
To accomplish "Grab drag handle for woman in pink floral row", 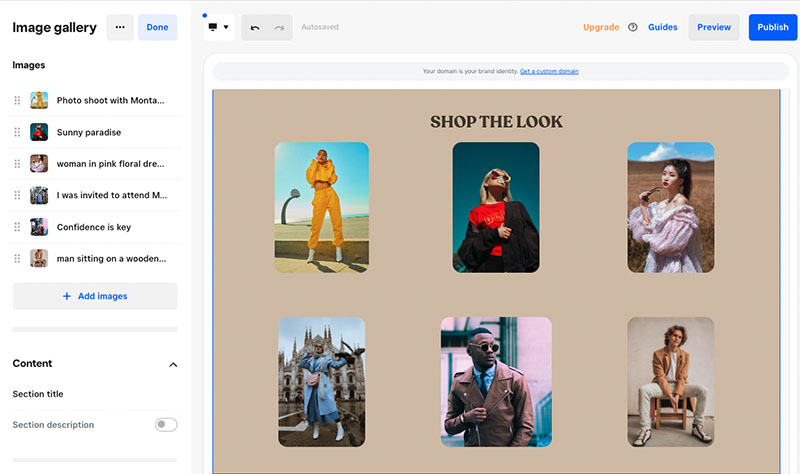I will coord(17,164).
